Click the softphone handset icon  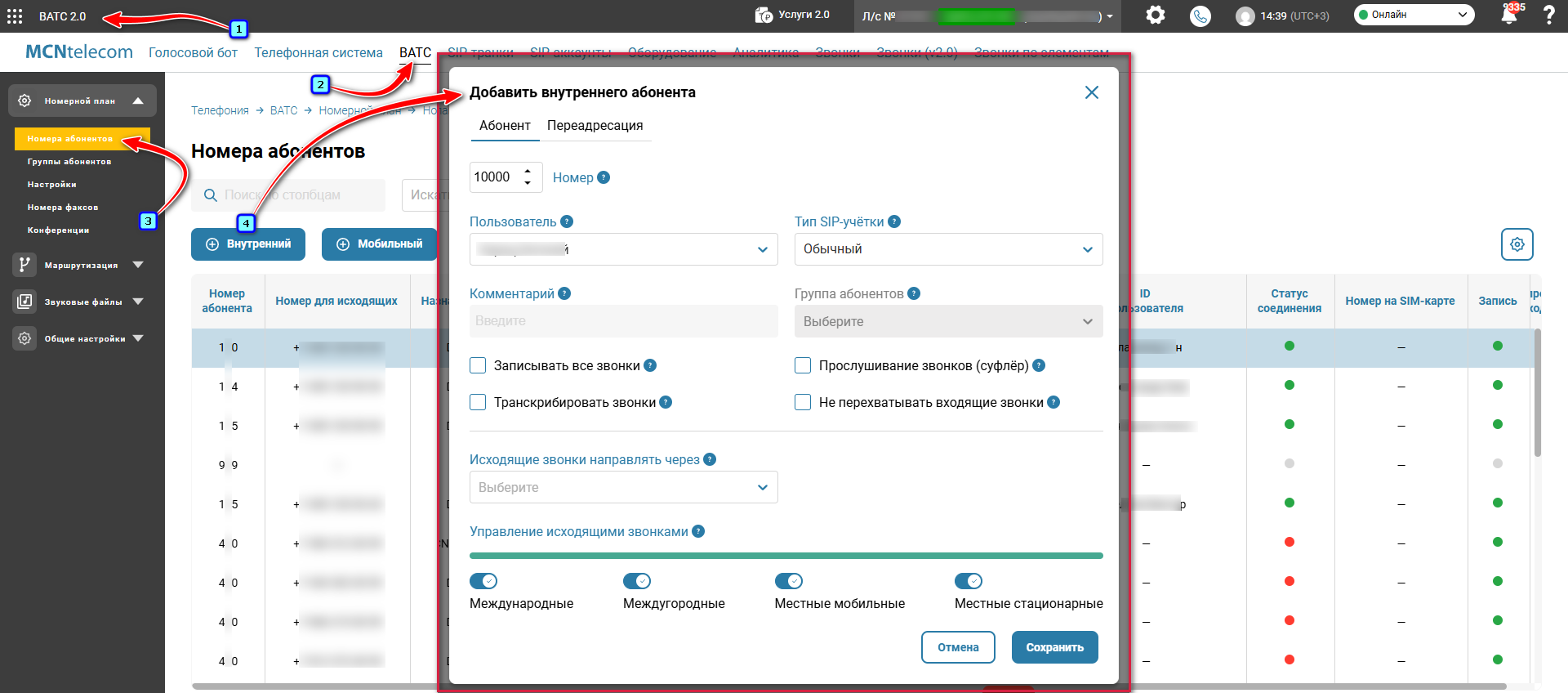coord(1200,16)
